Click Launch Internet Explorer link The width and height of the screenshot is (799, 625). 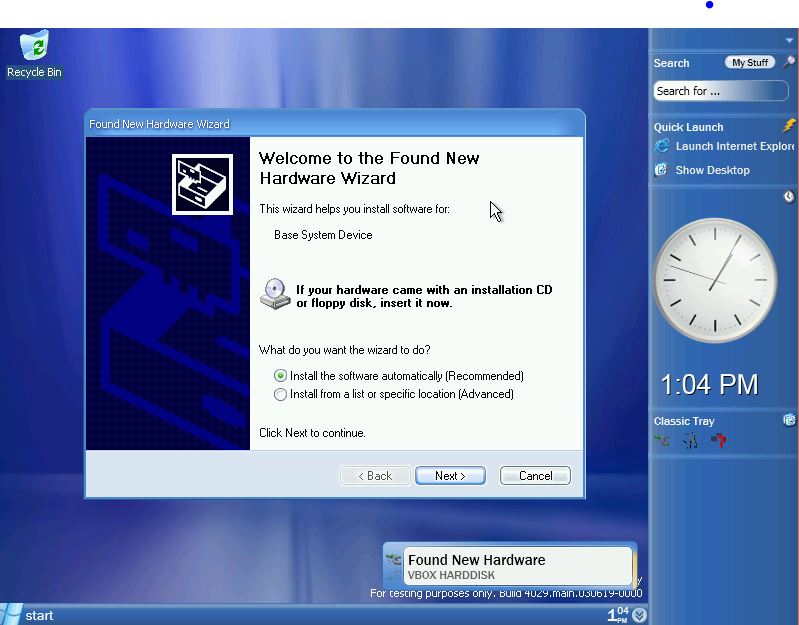[x=735, y=146]
